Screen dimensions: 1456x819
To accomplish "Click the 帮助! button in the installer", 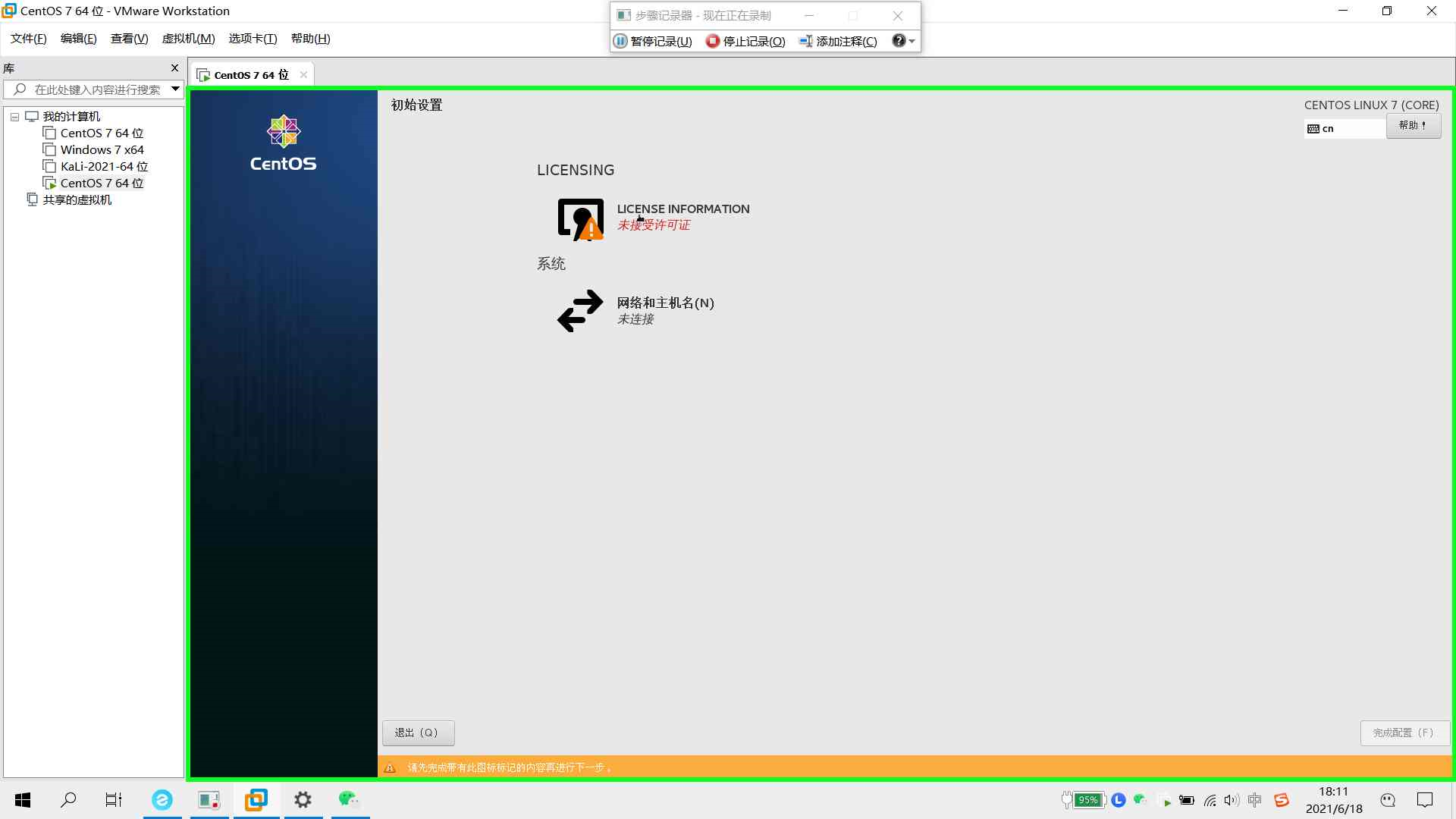I will point(1414,125).
